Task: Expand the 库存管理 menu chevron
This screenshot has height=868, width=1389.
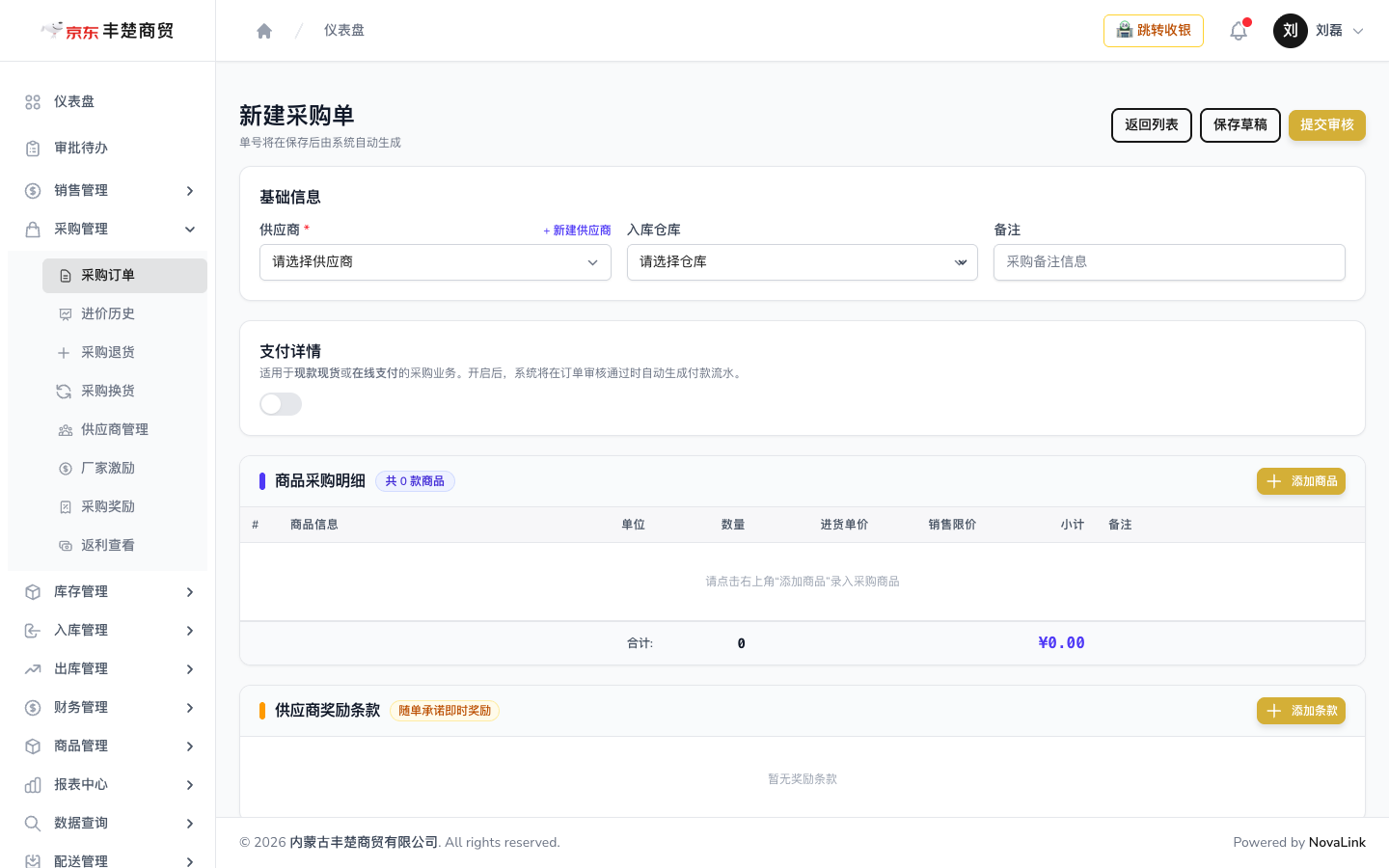Action: [190, 592]
